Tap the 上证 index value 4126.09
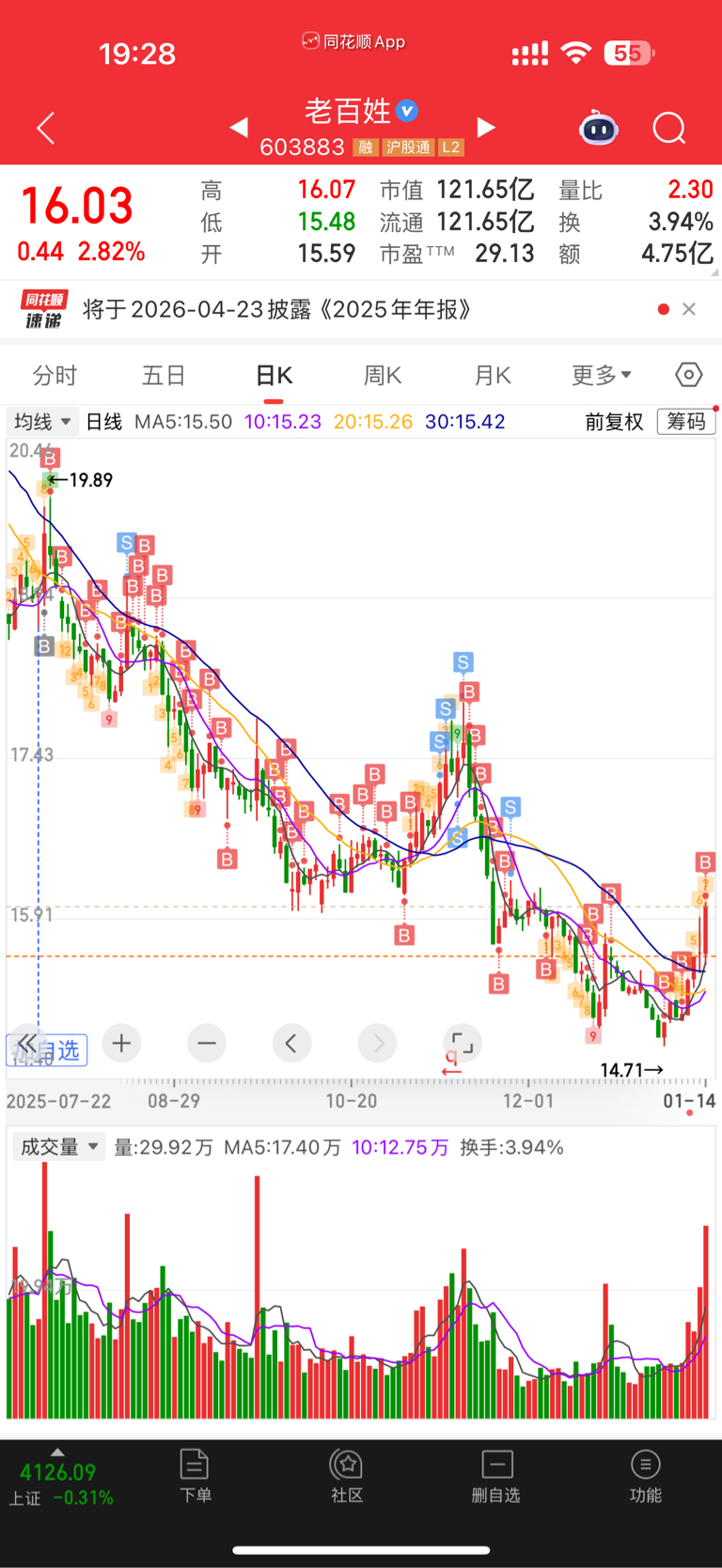This screenshot has height=1568, width=722. pos(57,1472)
